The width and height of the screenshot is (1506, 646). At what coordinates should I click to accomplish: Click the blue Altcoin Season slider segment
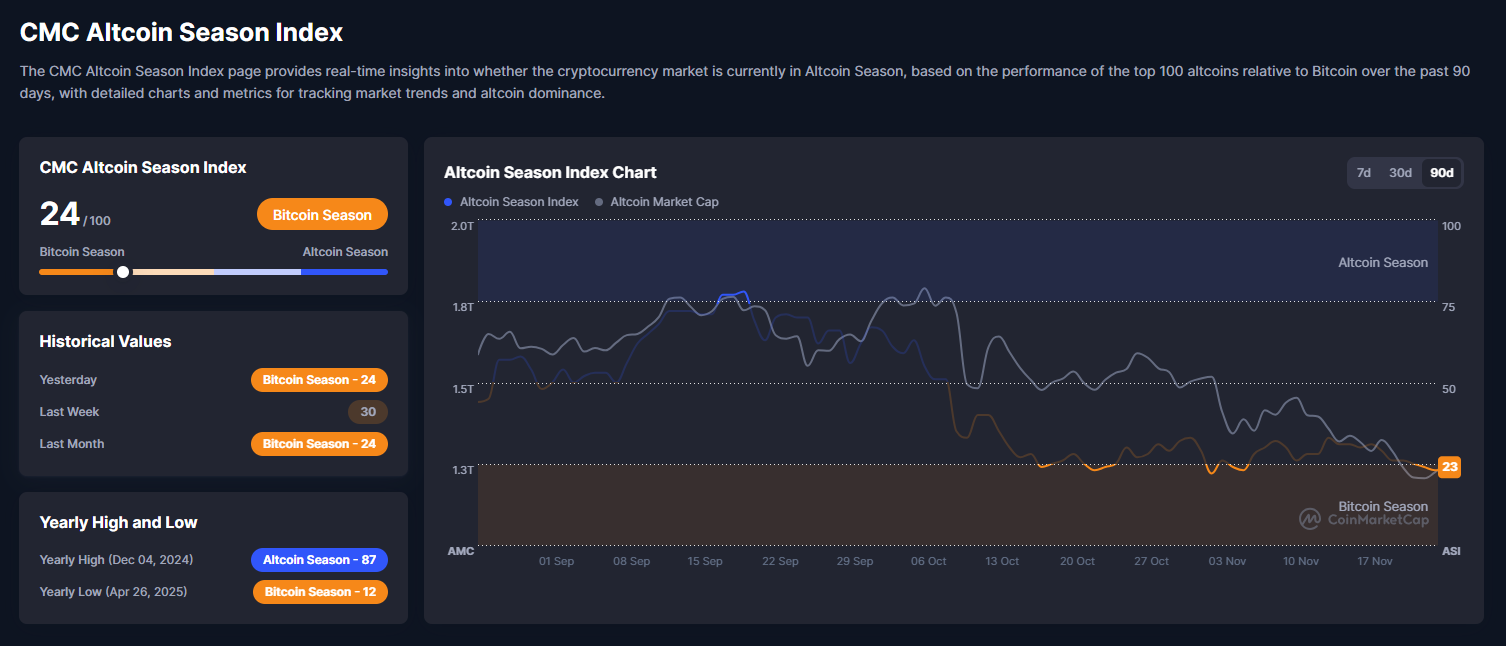tap(344, 272)
